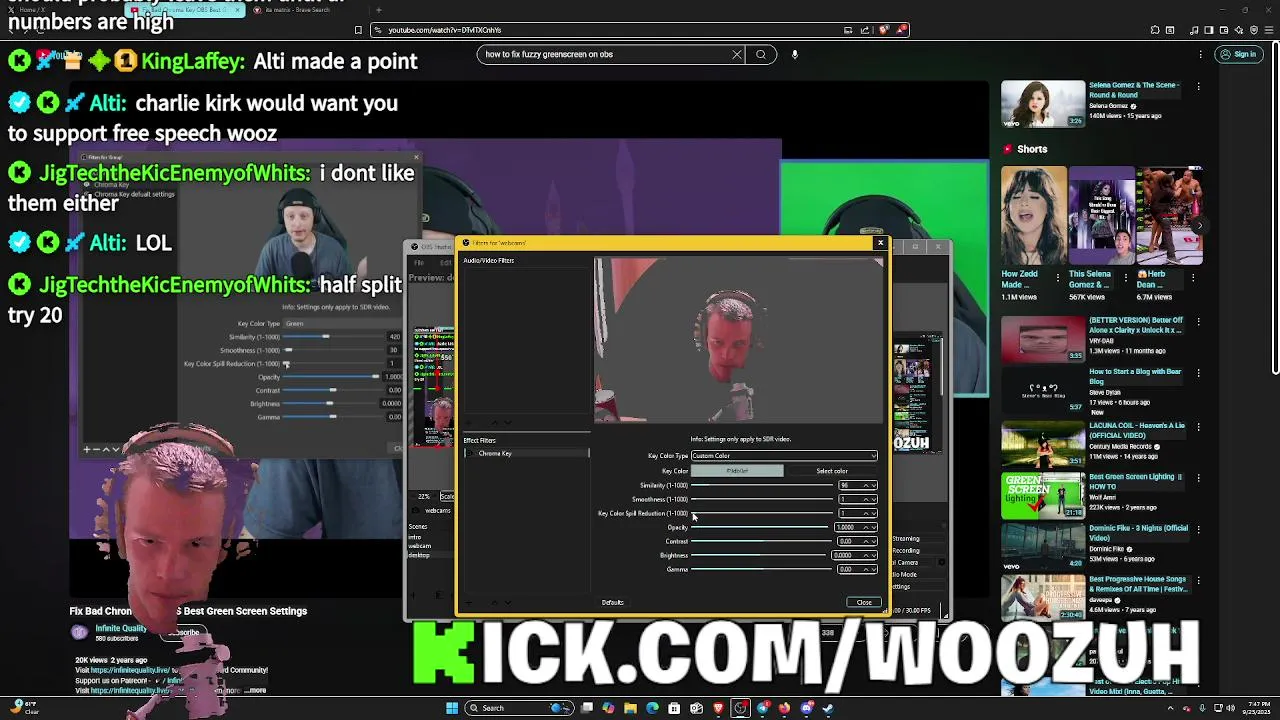Image resolution: width=1280 pixels, height=720 pixels.
Task: Click Infinite Quality channel avatar
Action: 79,632
